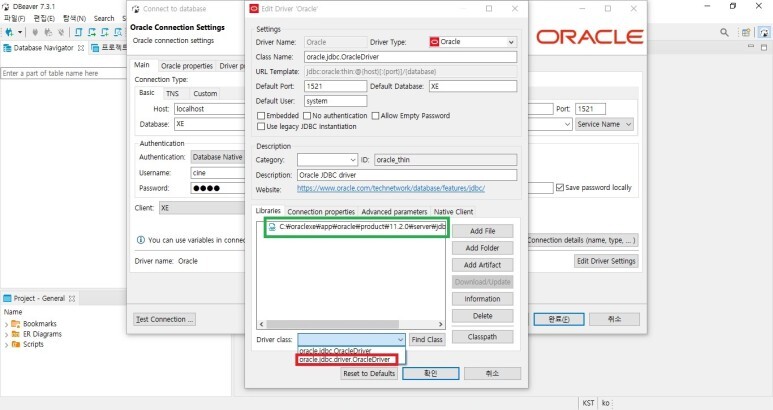This screenshot has height=410, width=773.
Task: Open the Driver class dropdown
Action: 400,340
